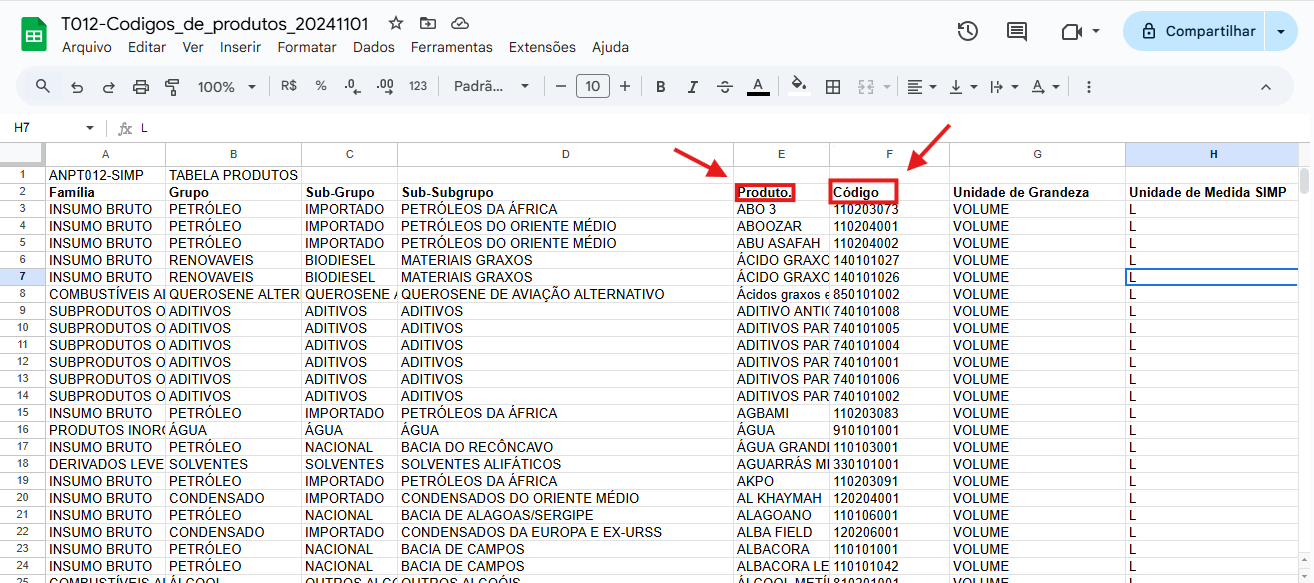Select the cell 'ABU ASAFAH'

781,243
